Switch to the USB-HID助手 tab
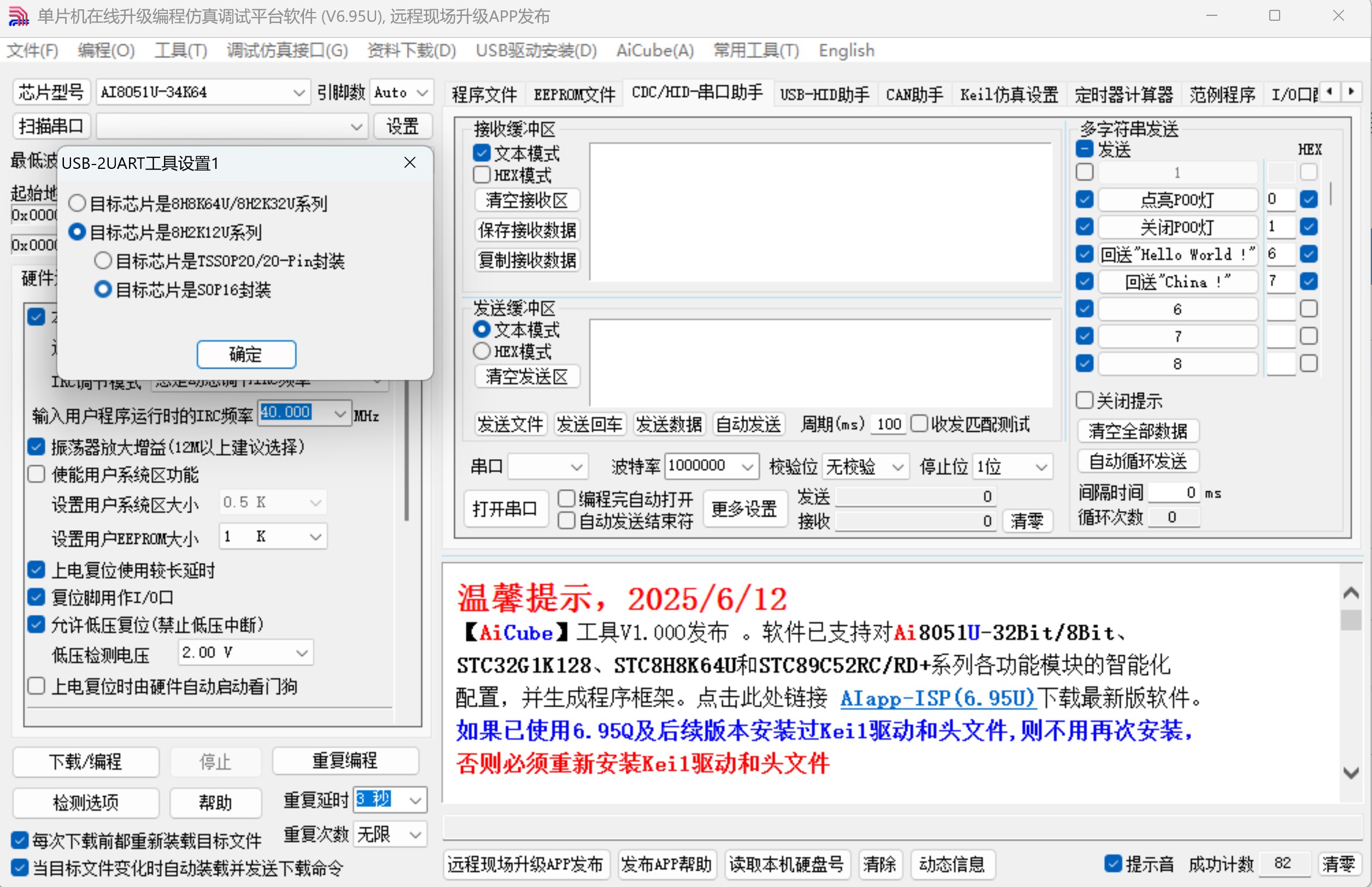Viewport: 1372px width, 887px height. (825, 95)
